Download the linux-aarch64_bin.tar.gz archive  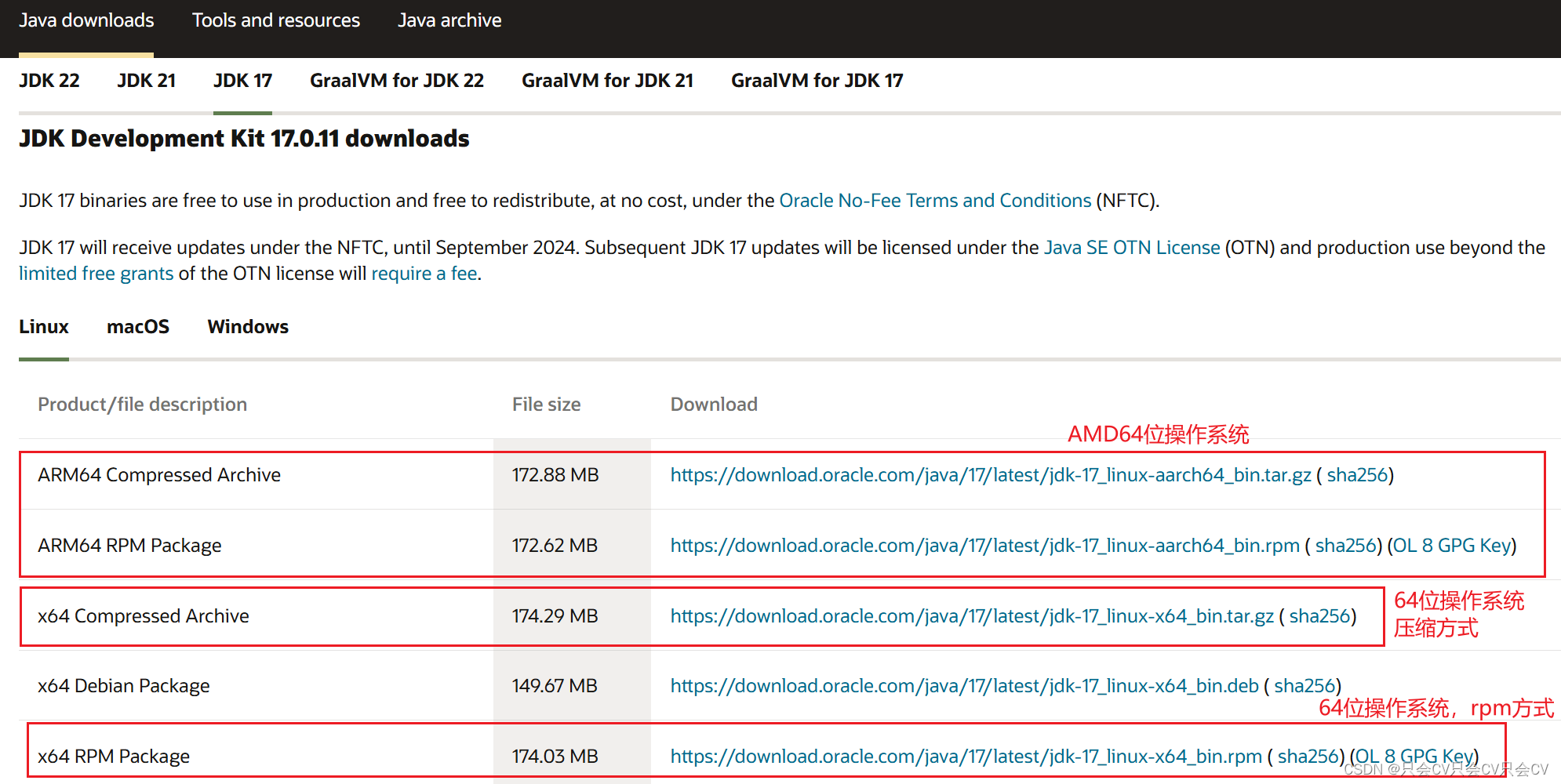(991, 475)
